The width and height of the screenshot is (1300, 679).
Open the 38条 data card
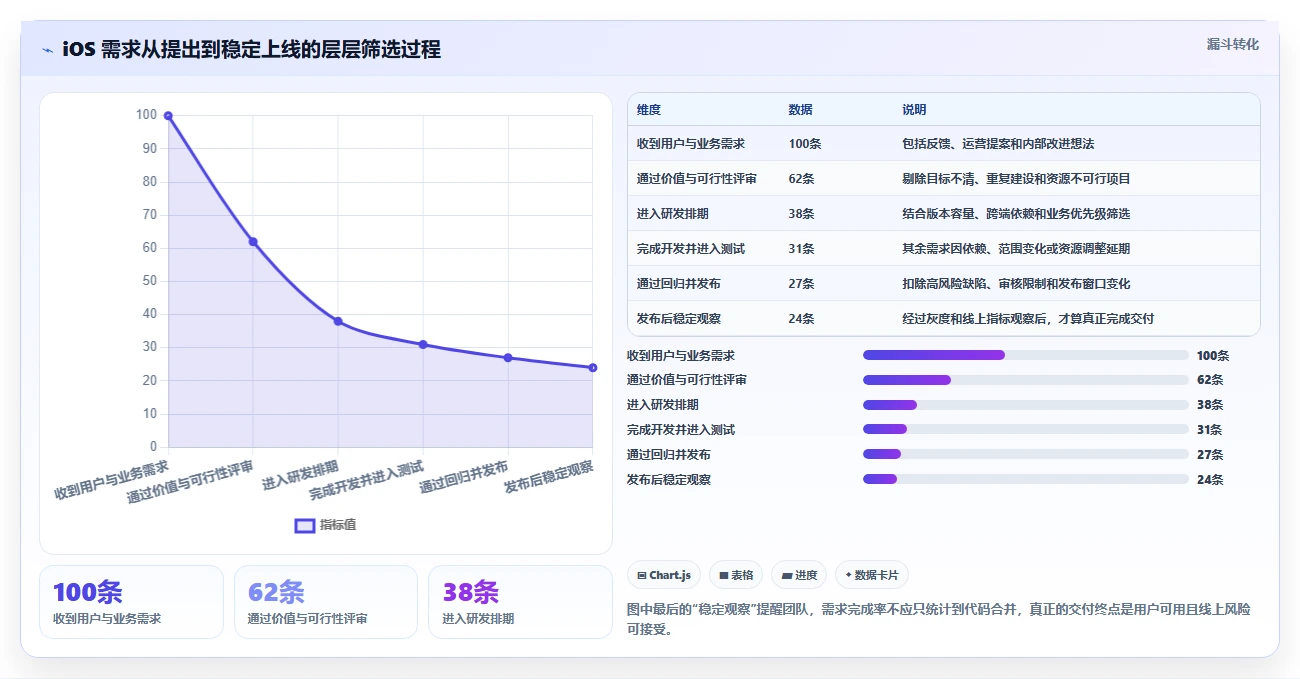(520, 601)
